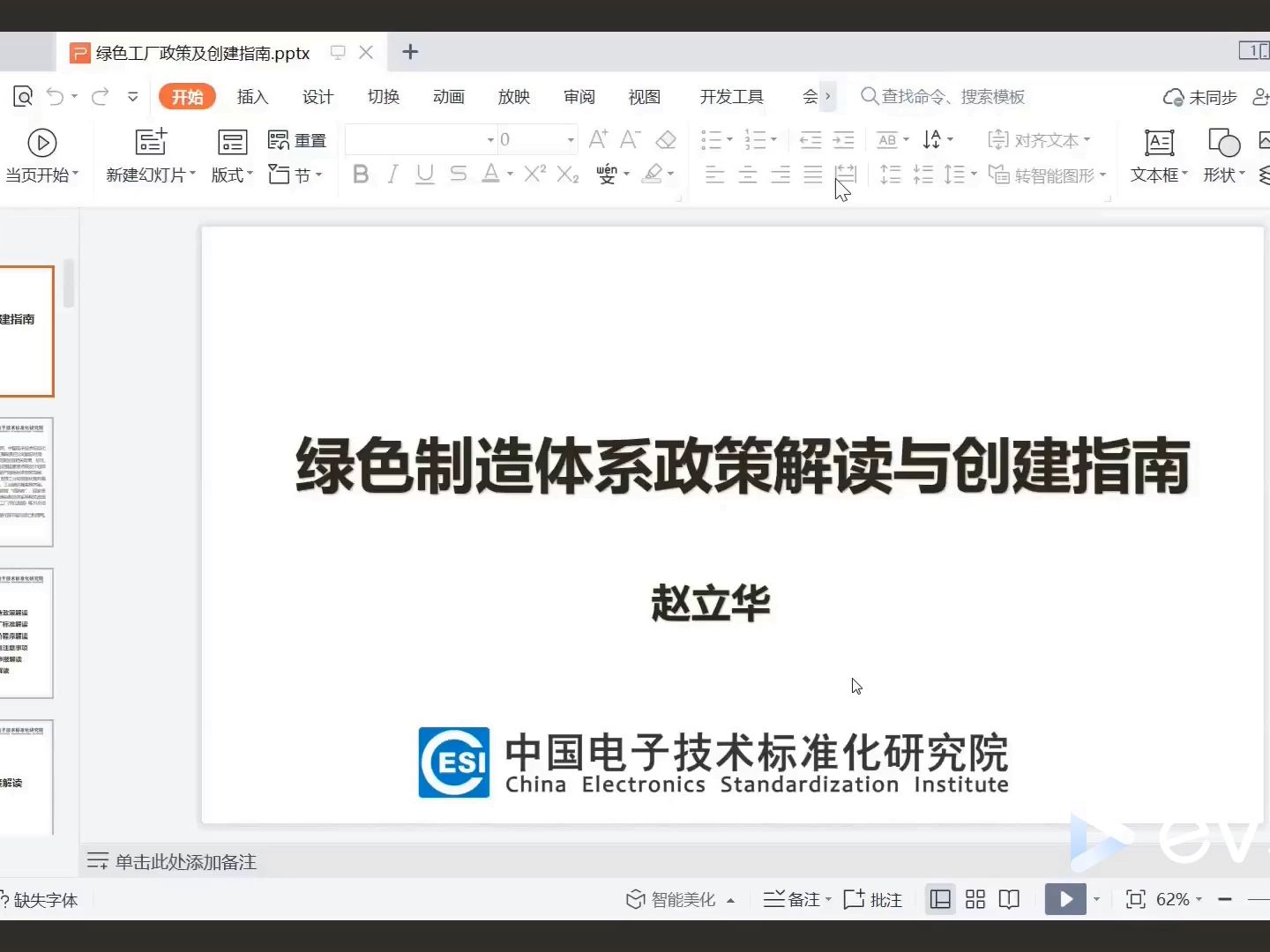Image resolution: width=1270 pixels, height=952 pixels.
Task: Click the 对齐文本 button
Action: 1038,140
